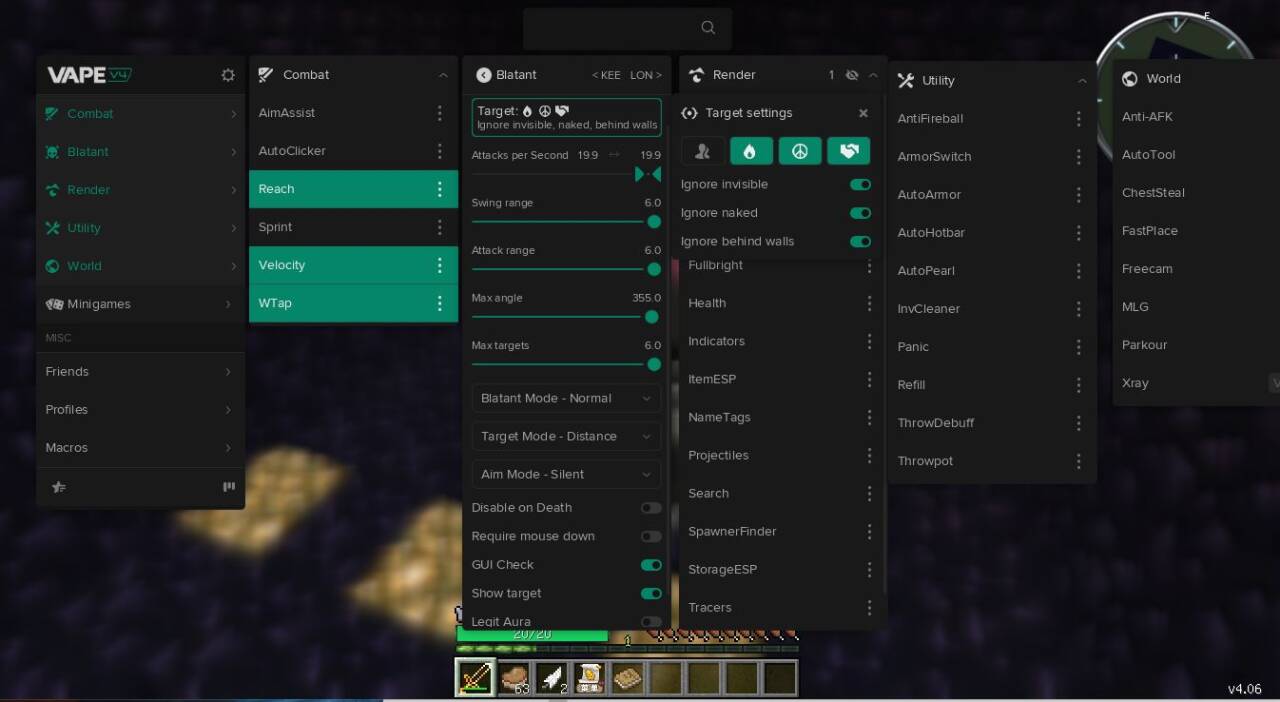Click the search input field
Viewport: 1280px width, 702px height.
point(627,29)
